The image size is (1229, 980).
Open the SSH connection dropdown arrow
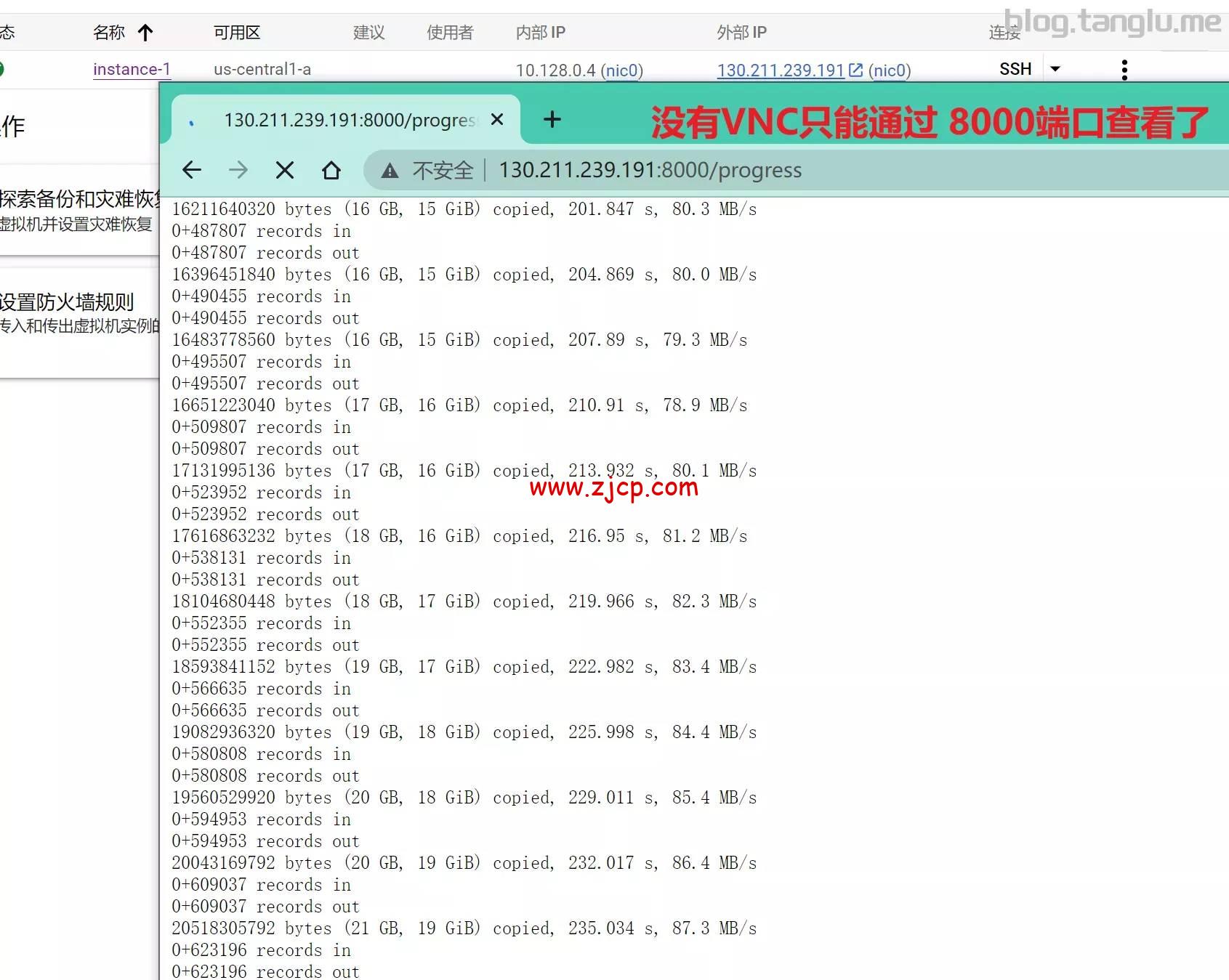1055,68
